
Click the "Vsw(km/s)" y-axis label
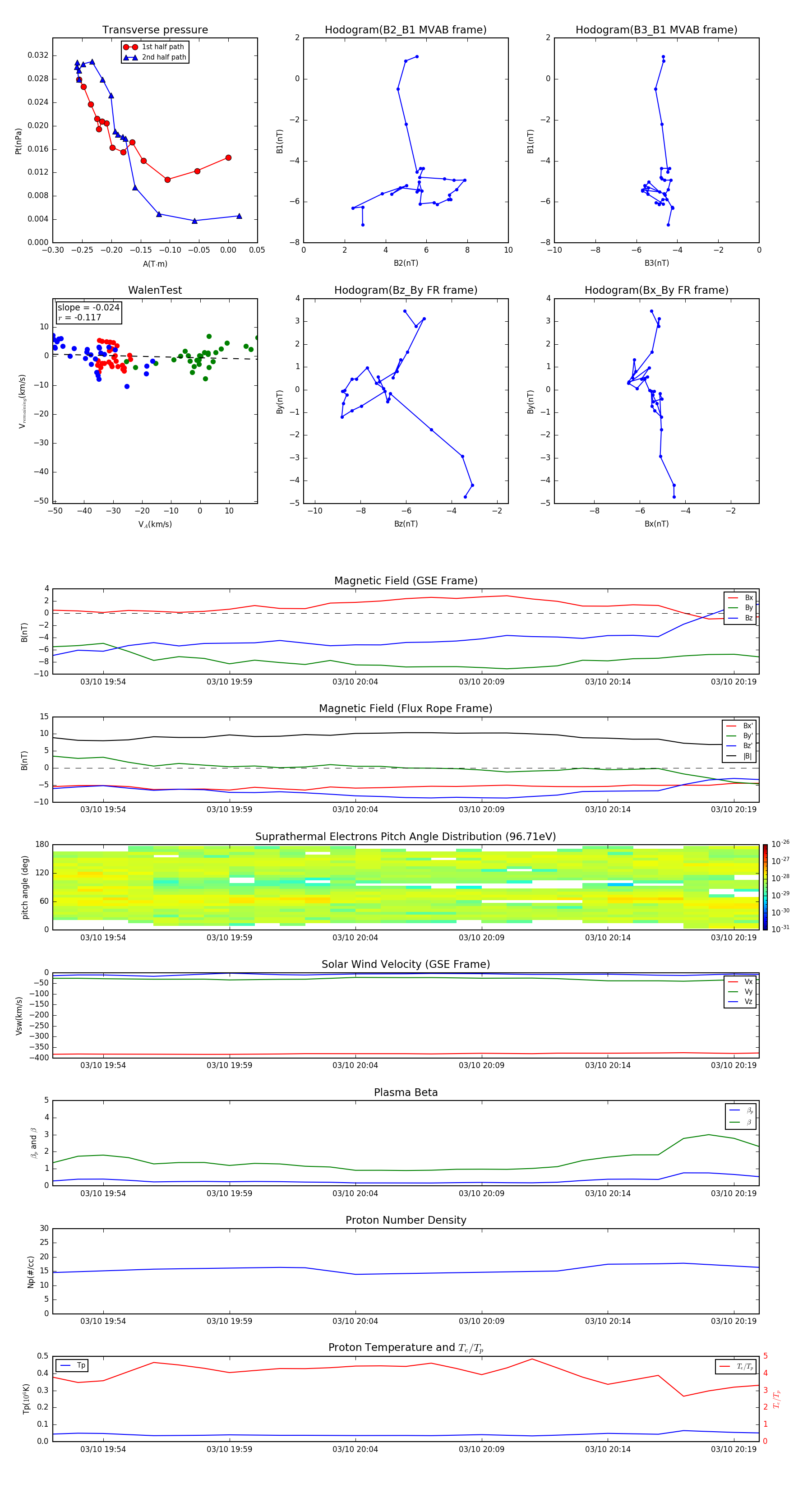(x=18, y=1015)
